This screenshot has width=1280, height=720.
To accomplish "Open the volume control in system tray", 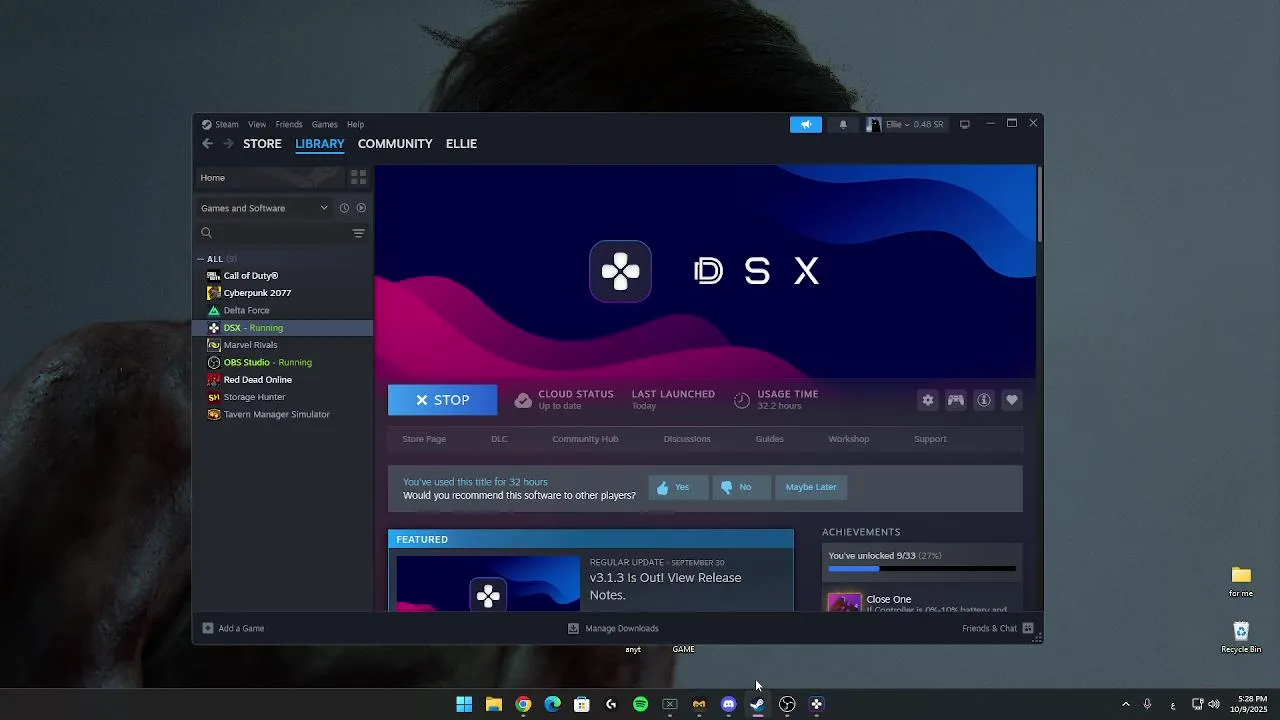I will (1213, 704).
